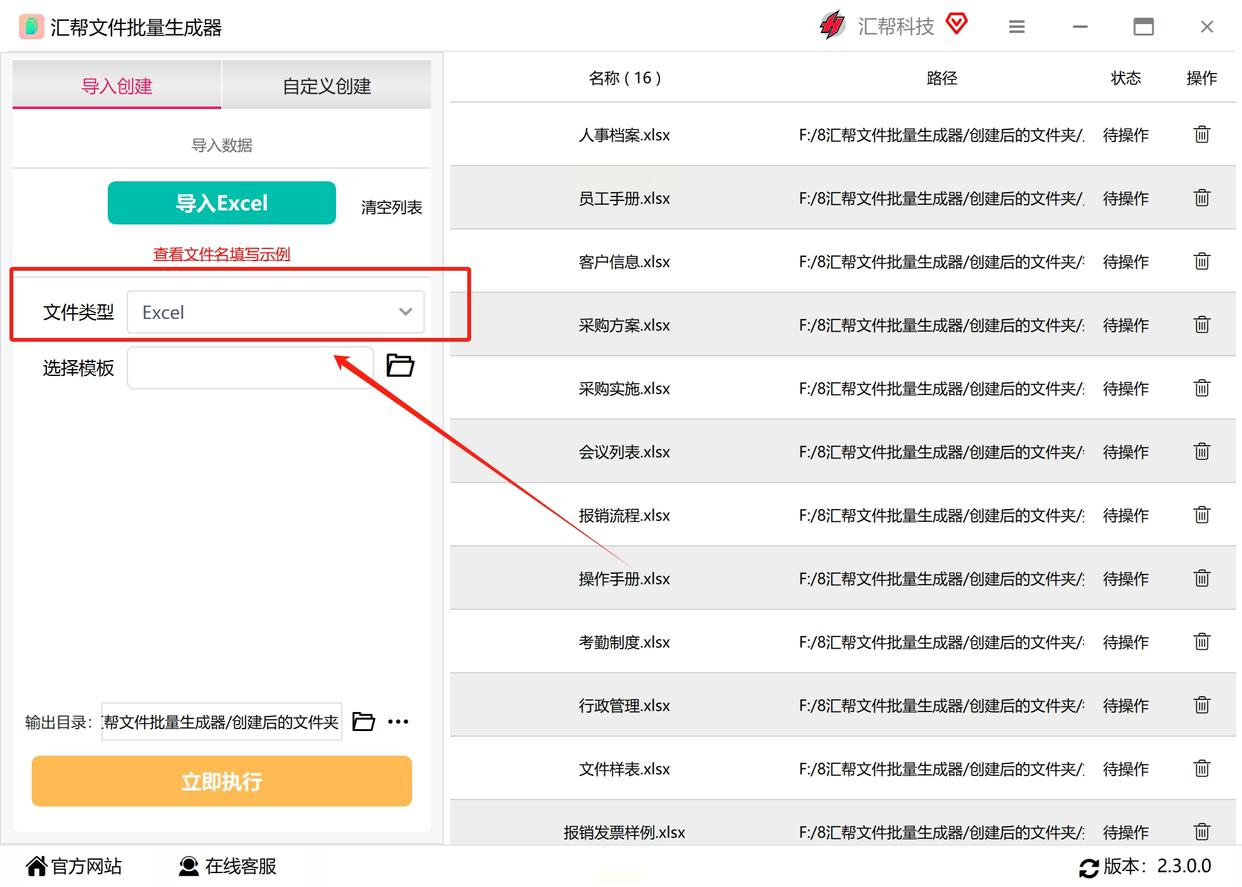Click the 选择模板 input field
Viewport: 1242px width, 887px height.
click(x=250, y=367)
